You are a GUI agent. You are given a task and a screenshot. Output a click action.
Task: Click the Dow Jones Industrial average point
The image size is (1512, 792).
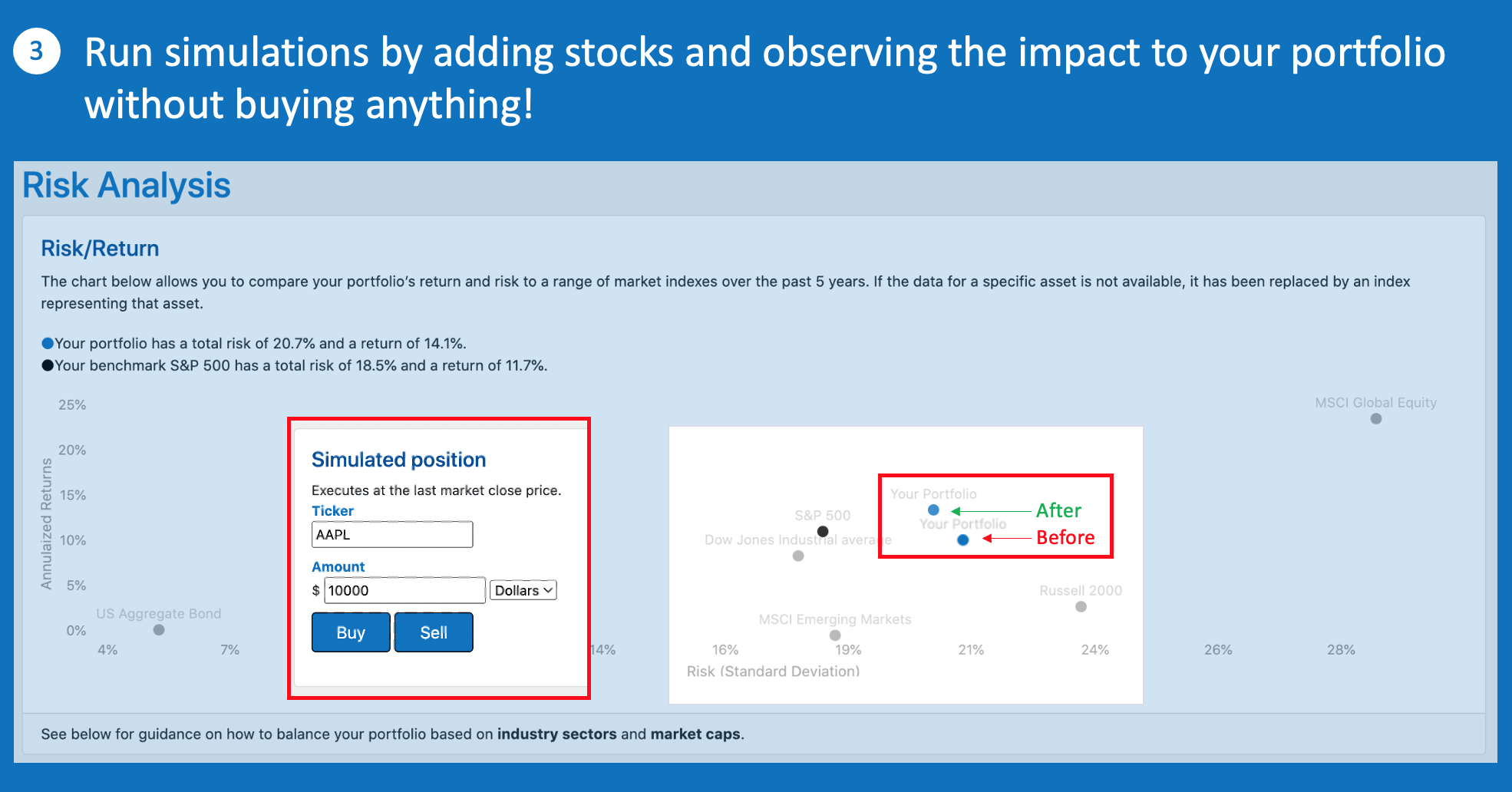[x=798, y=556]
